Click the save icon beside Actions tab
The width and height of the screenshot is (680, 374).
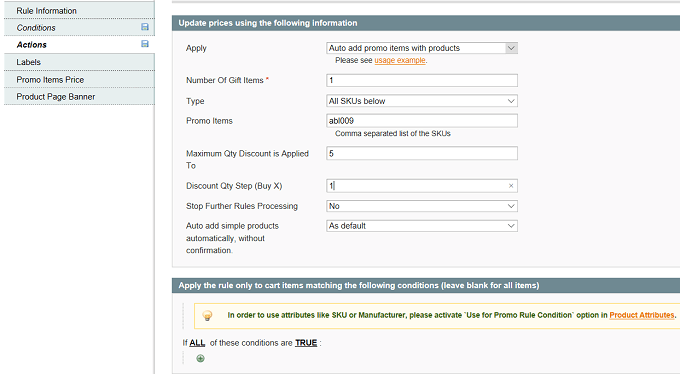click(145, 44)
